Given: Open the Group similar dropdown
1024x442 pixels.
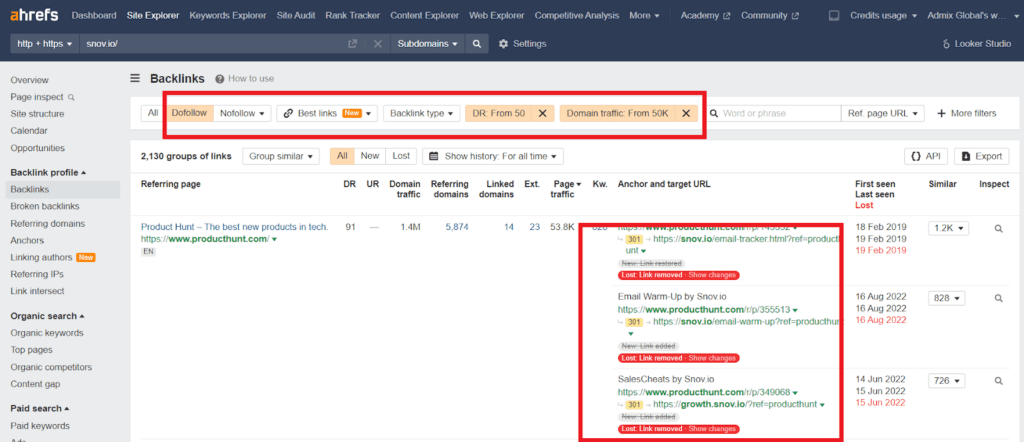Looking at the screenshot, I should point(281,156).
